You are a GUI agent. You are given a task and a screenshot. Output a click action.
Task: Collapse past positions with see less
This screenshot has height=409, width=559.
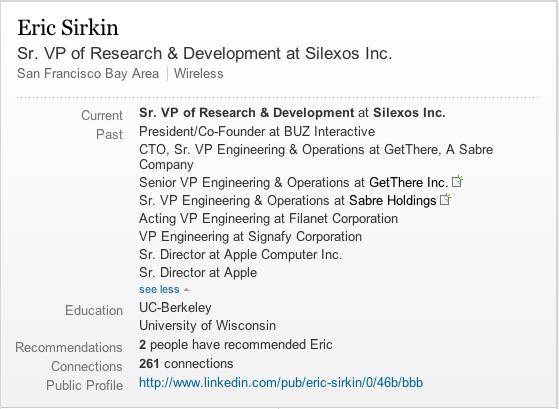click(159, 289)
